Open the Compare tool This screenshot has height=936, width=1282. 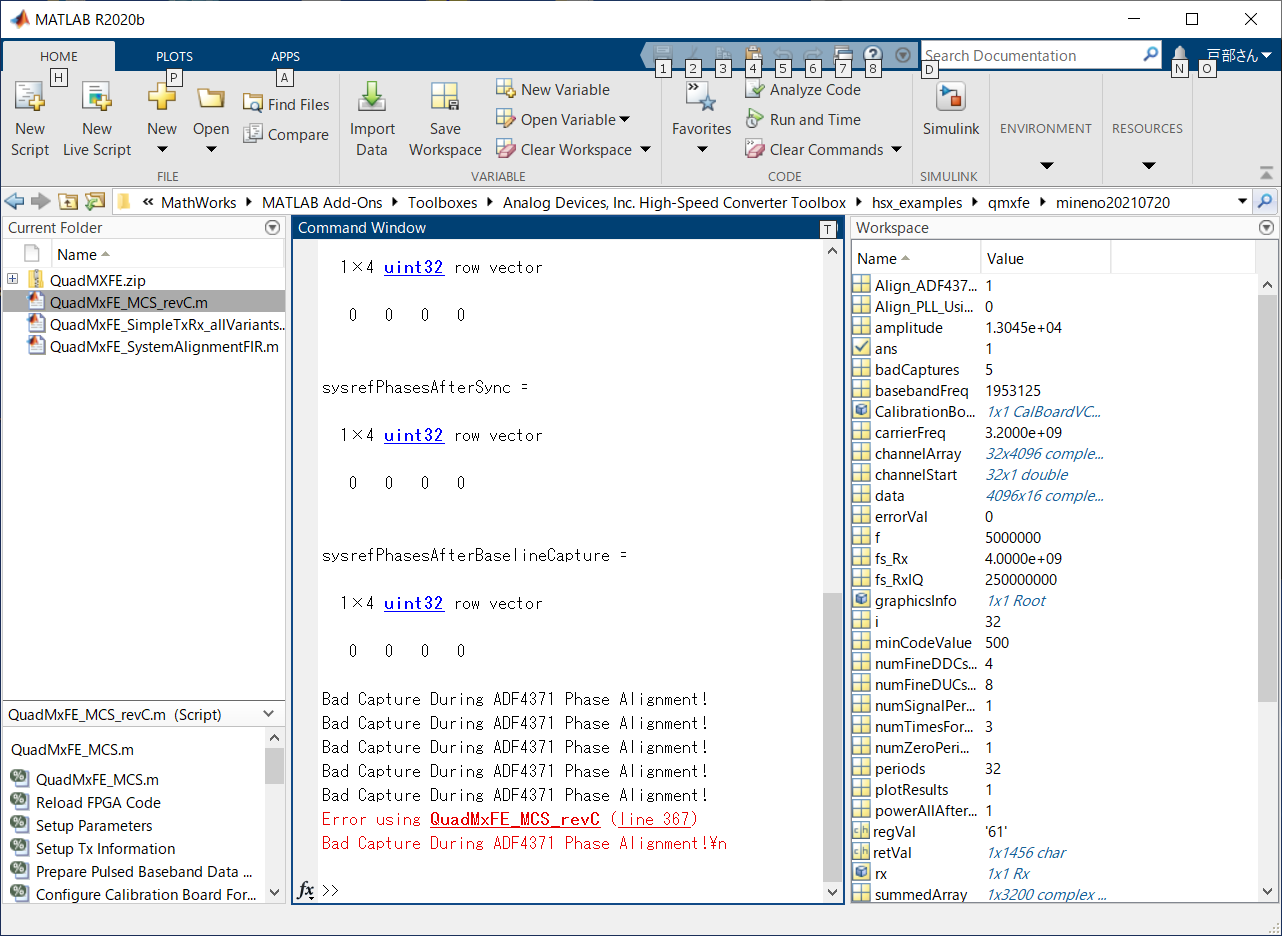coord(286,134)
